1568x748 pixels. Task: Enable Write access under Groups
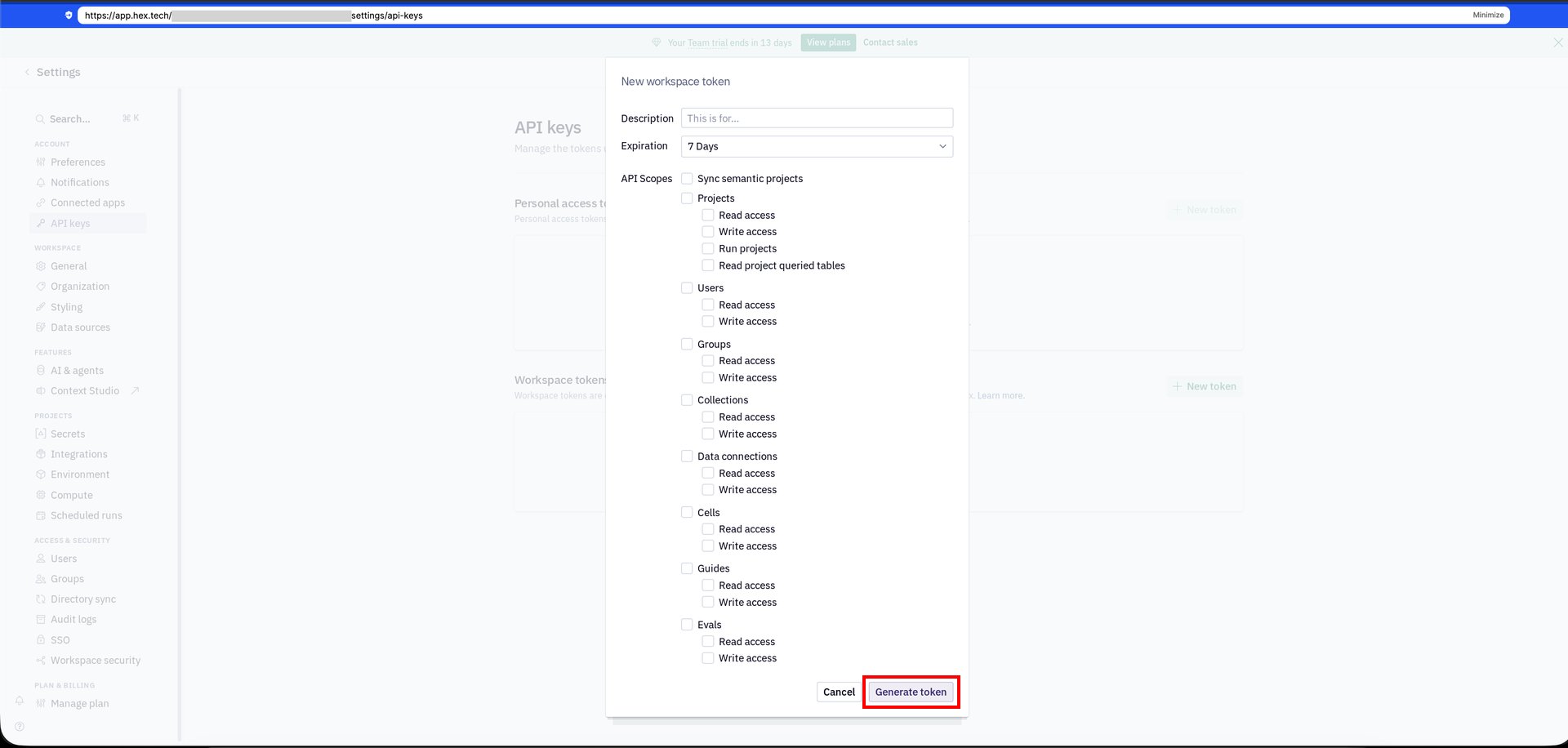point(708,378)
